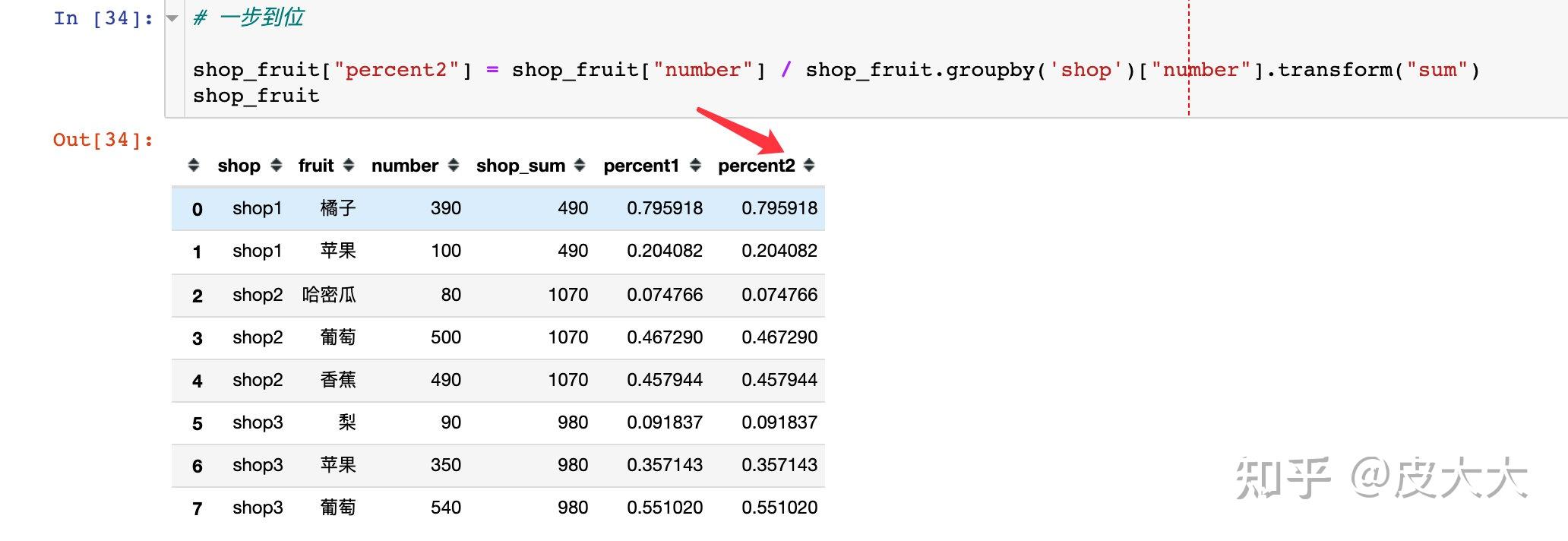Sort table by the index column icon
Image resolution: width=1568 pixels, height=541 pixels.
pyautogui.click(x=194, y=166)
